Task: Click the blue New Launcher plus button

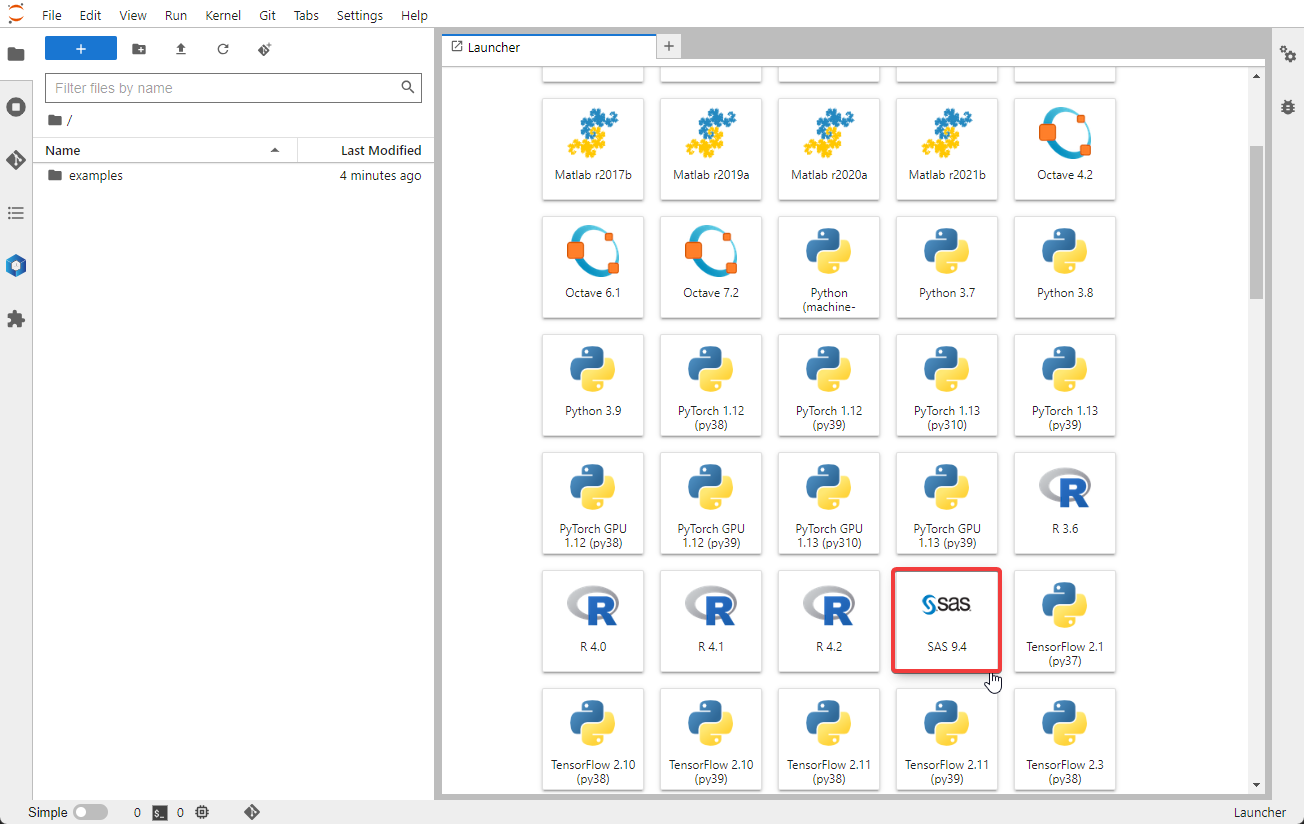Action: [x=81, y=49]
